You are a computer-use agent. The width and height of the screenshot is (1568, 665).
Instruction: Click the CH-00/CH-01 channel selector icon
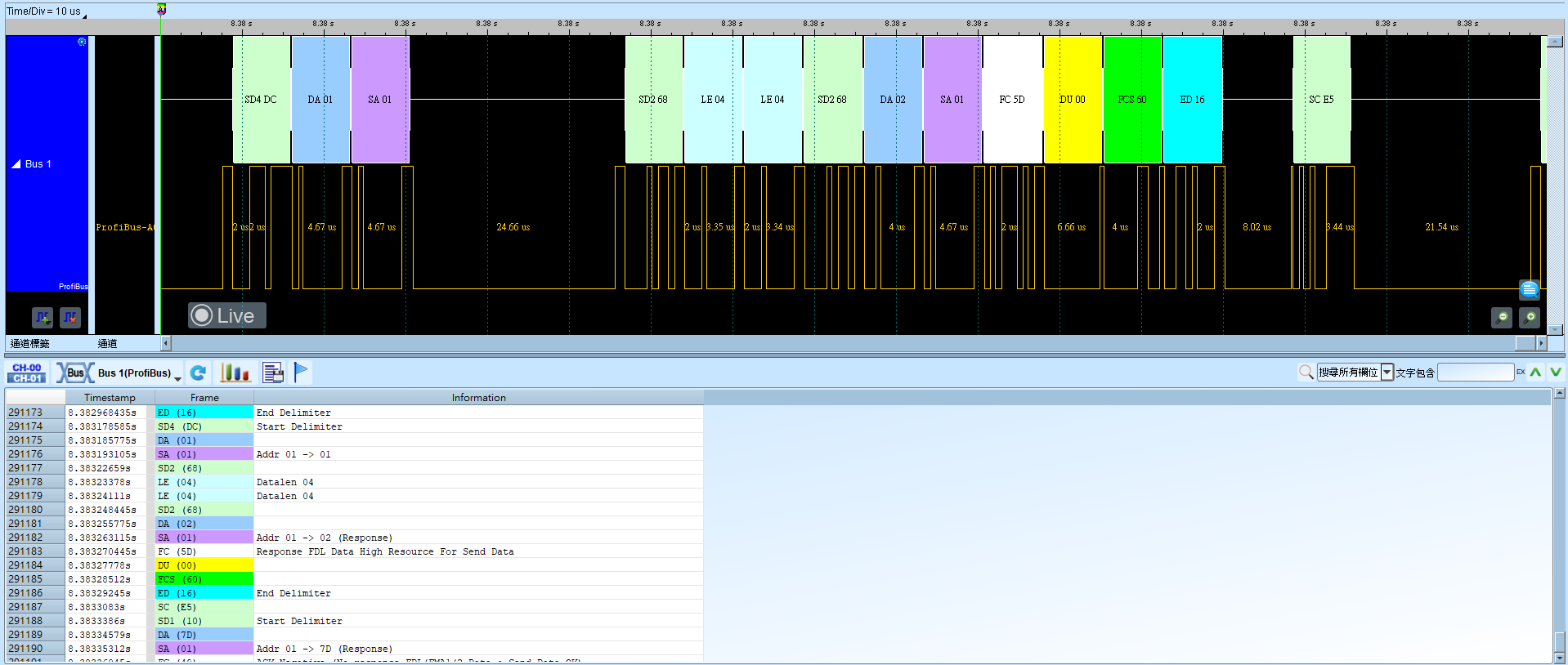(27, 373)
